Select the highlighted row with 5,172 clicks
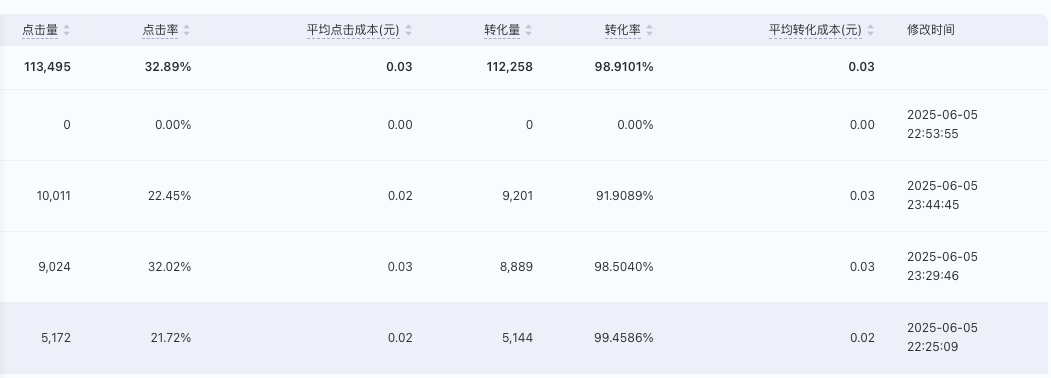Screen dimensions: 1051x378 click(x=524, y=338)
